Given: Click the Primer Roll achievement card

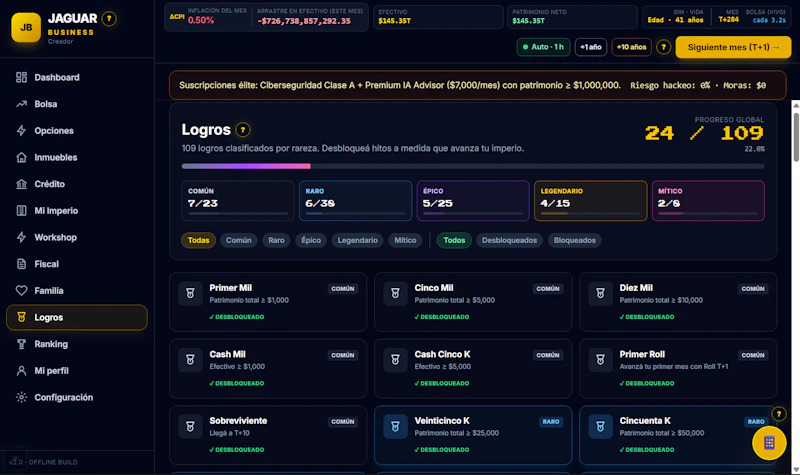Looking at the screenshot, I should click(678, 368).
